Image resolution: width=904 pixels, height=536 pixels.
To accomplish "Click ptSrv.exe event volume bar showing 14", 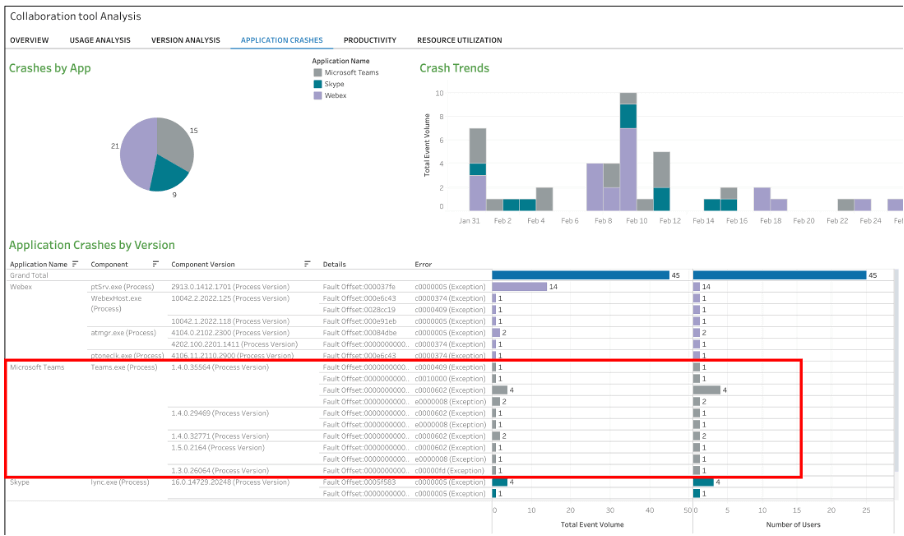I will click(519, 286).
